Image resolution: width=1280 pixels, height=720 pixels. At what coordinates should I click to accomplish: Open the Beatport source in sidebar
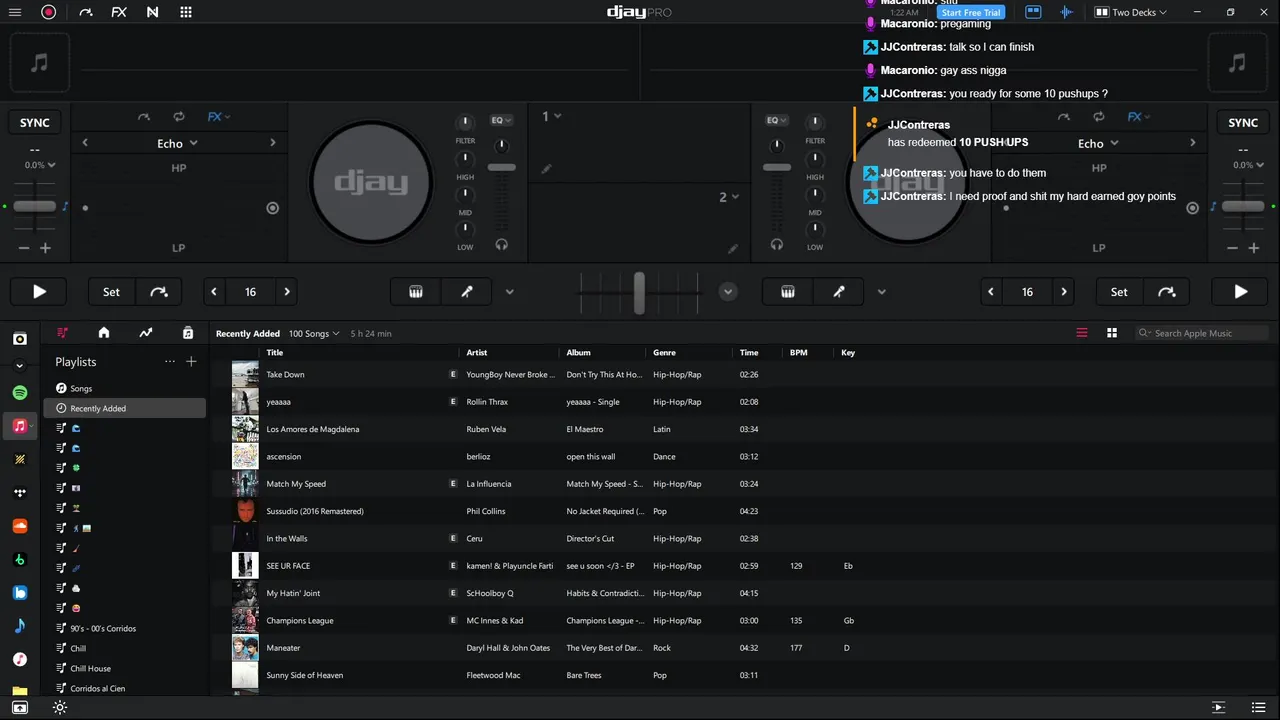20,559
